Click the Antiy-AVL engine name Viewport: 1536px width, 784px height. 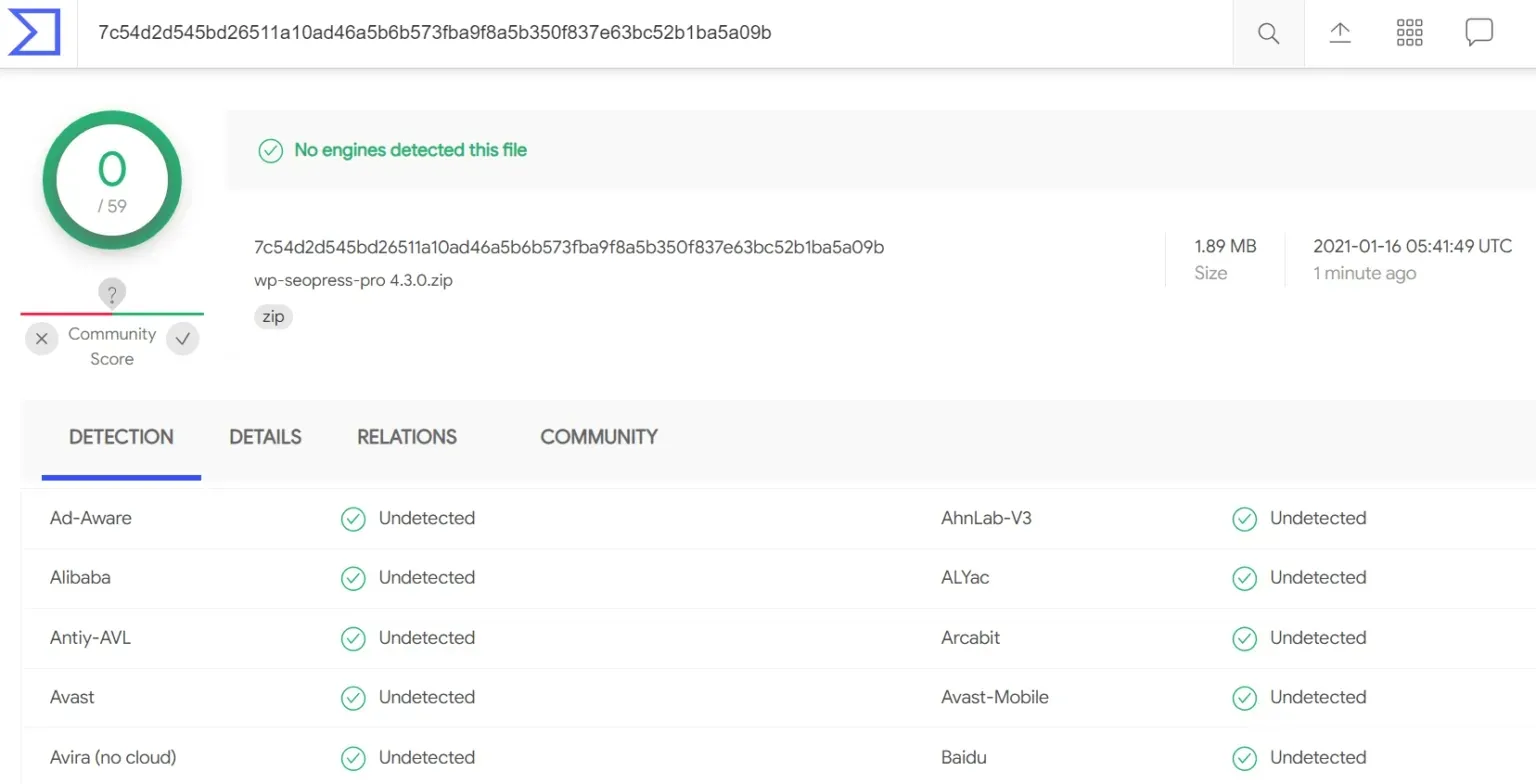90,637
